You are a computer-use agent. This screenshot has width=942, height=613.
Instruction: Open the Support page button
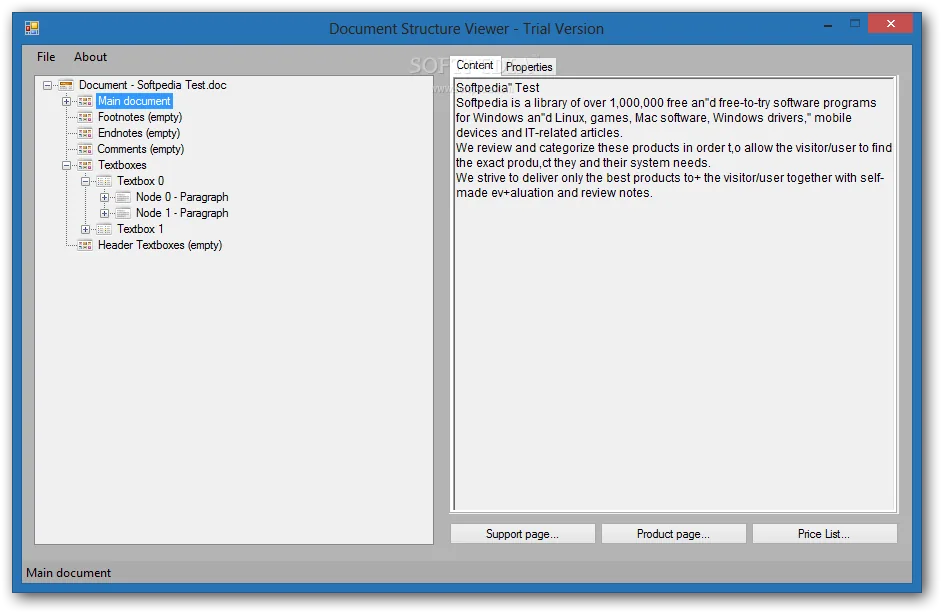pos(522,534)
